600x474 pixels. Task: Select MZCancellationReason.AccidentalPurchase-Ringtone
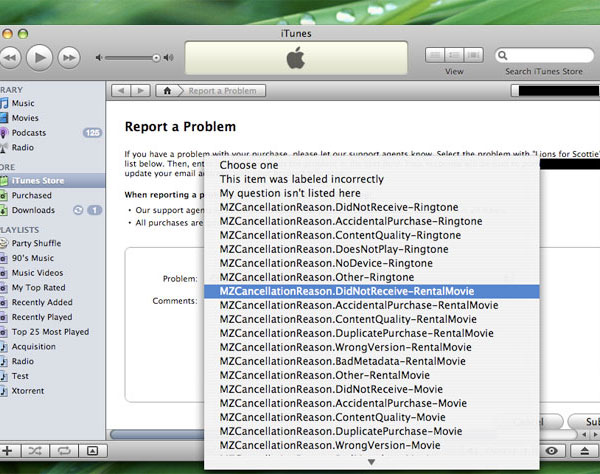(x=372, y=221)
